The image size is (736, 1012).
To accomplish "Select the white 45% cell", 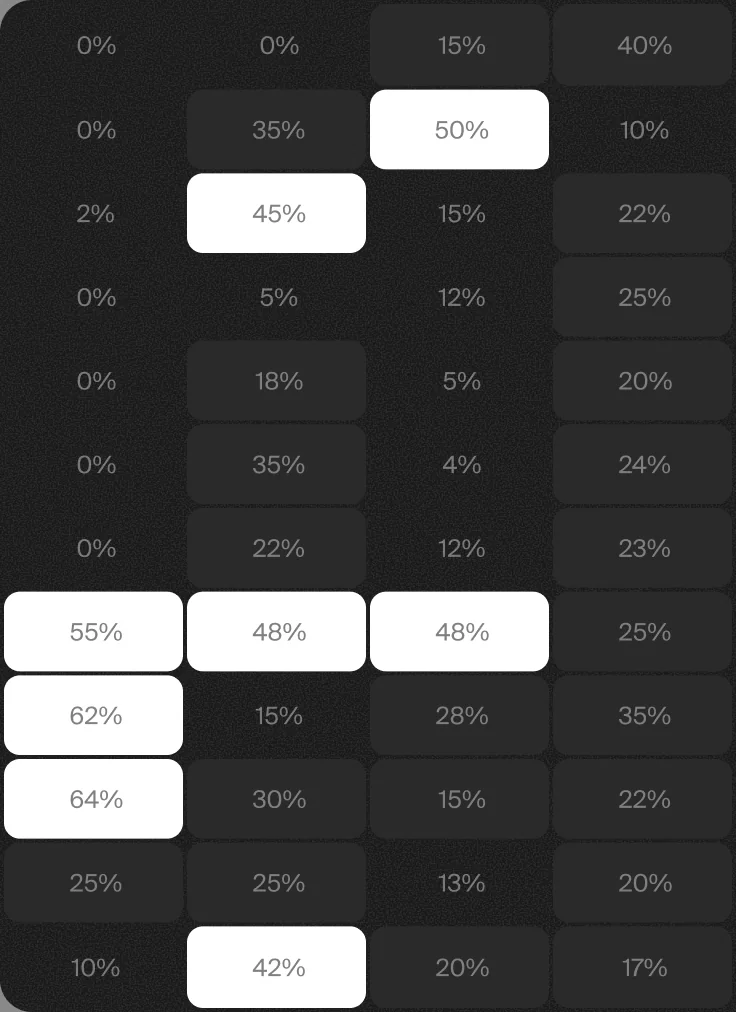I will point(276,213).
